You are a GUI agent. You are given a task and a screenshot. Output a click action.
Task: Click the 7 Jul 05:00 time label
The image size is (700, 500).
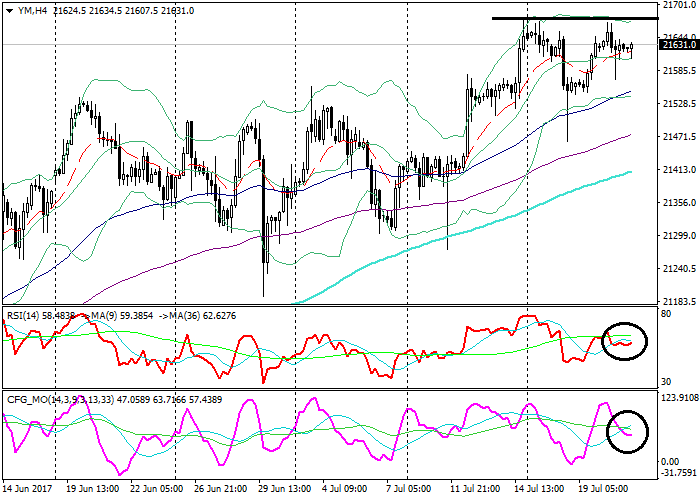[408, 488]
